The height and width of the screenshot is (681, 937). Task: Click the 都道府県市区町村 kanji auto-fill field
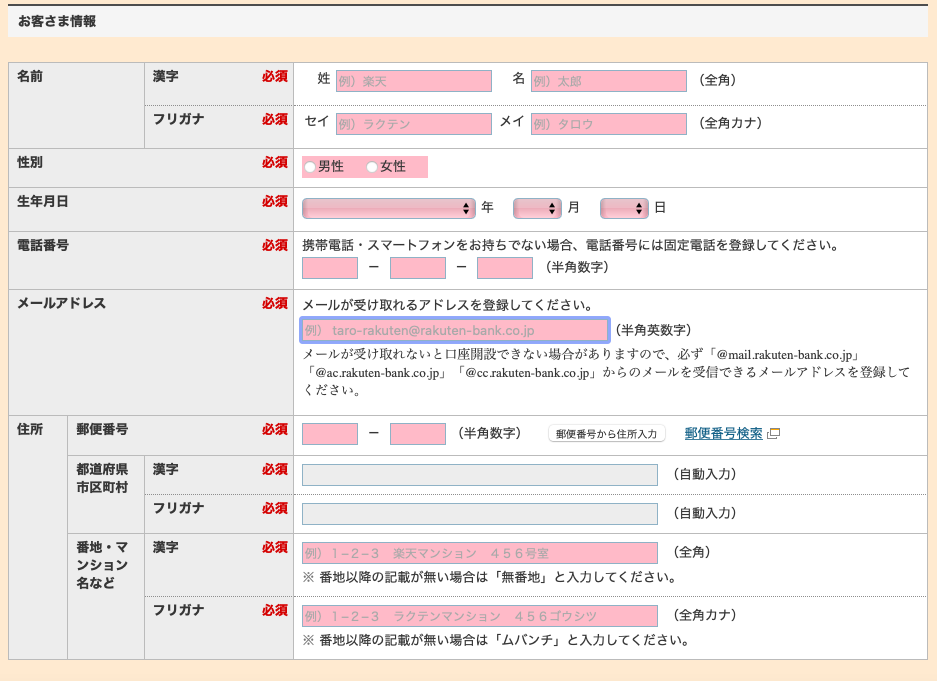tap(480, 475)
